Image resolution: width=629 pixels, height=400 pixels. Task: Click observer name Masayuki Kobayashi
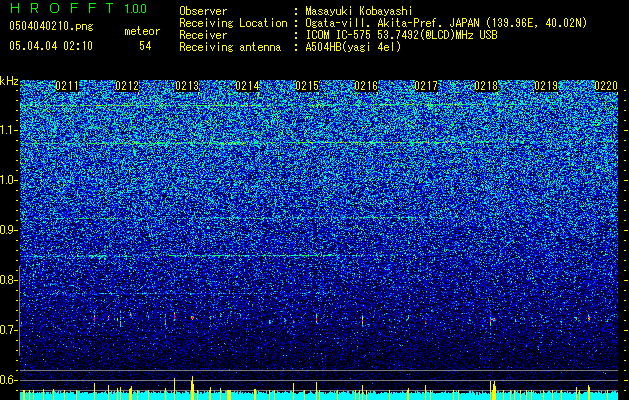coord(359,12)
